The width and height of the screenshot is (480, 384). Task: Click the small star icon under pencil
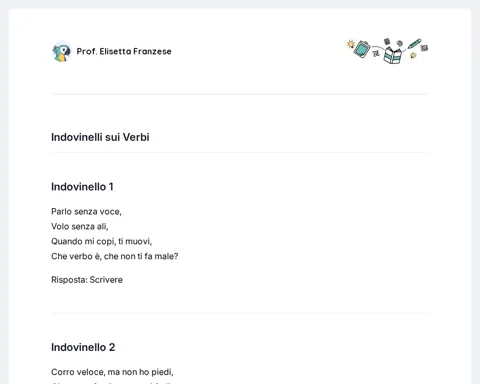click(413, 55)
